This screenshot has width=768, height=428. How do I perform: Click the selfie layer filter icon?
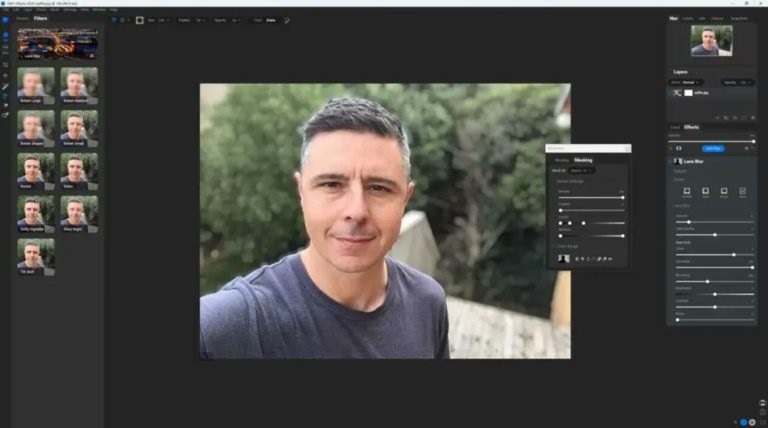click(677, 93)
